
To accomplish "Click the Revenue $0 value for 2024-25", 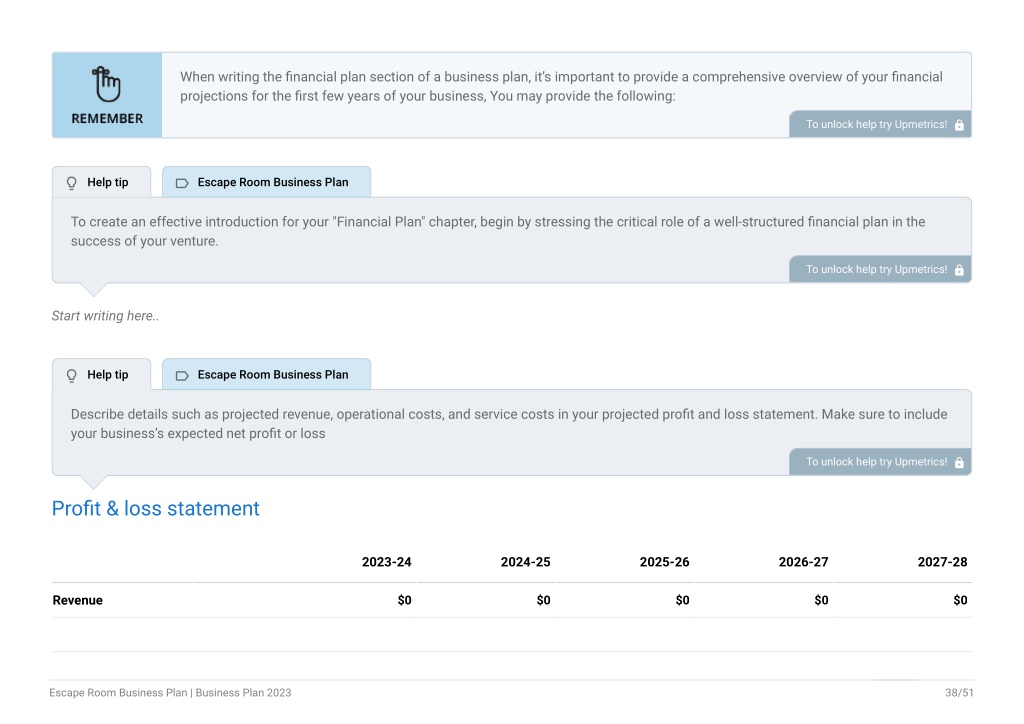I will coord(543,601).
